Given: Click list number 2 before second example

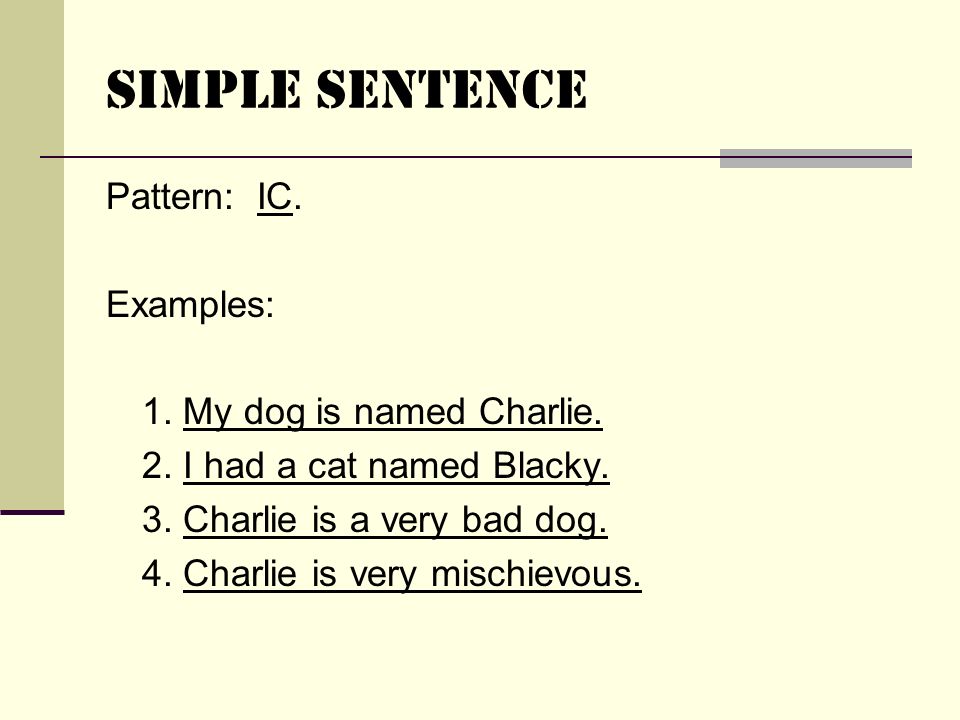Looking at the screenshot, I should click(157, 465).
